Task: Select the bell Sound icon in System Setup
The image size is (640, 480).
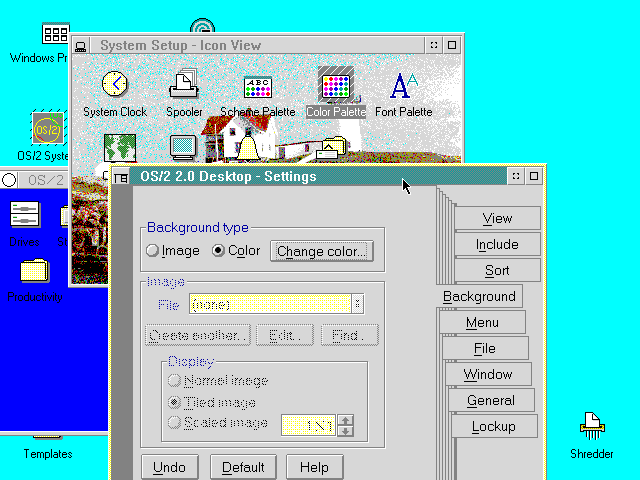Action: pos(248,148)
